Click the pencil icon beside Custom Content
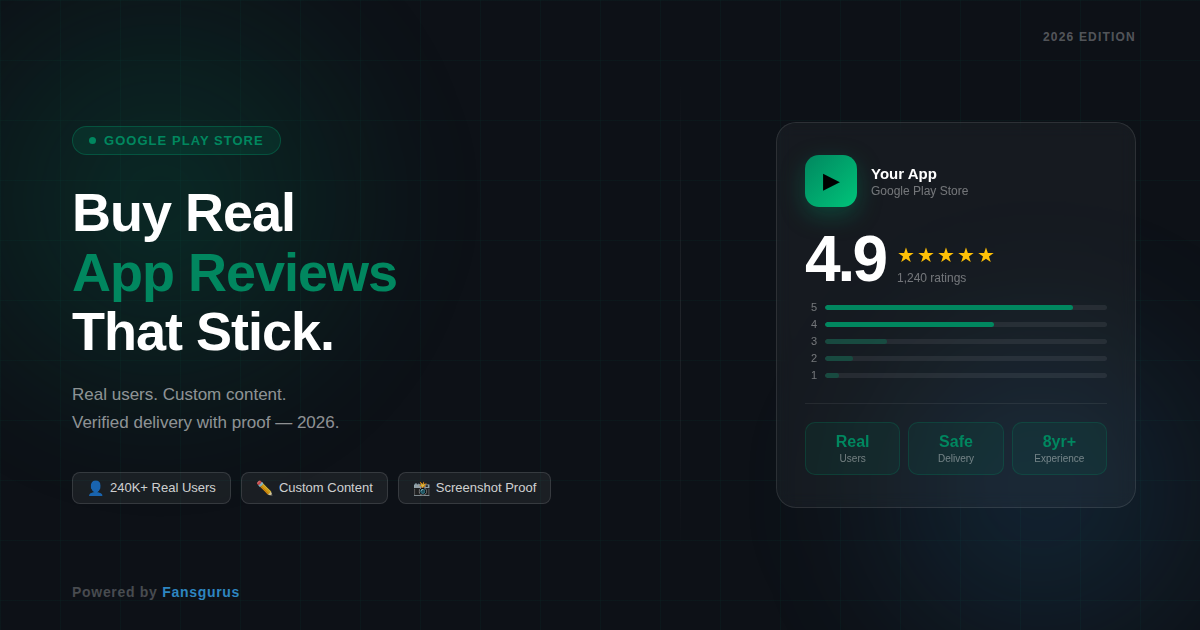 click(x=264, y=488)
